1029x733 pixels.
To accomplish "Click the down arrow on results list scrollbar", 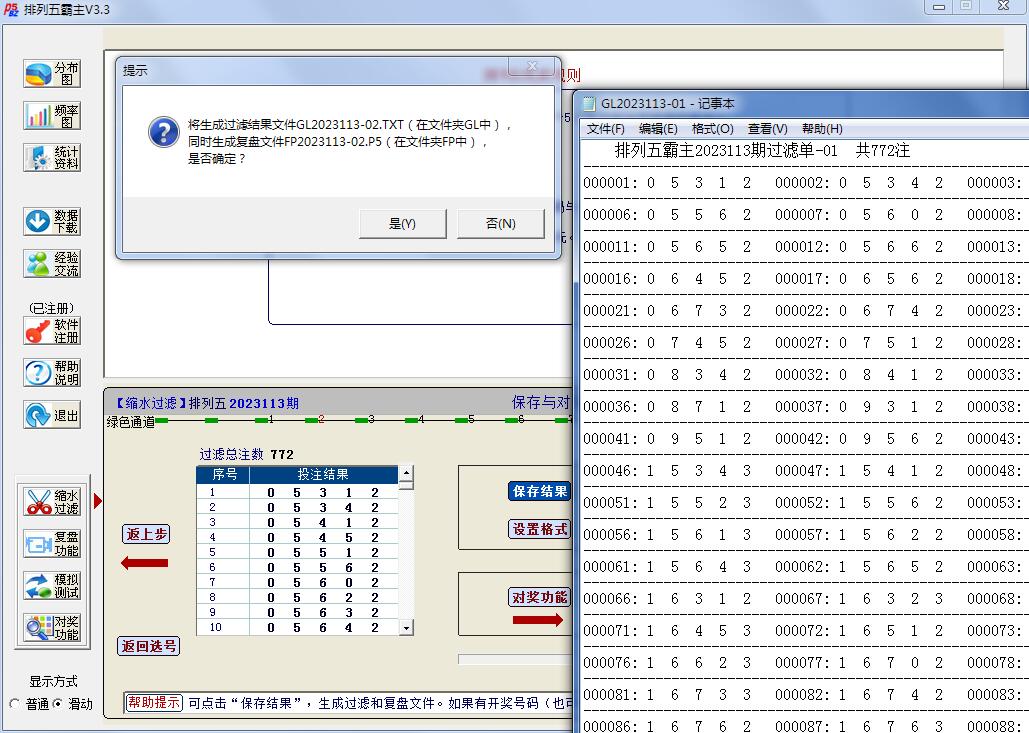I will [408, 629].
